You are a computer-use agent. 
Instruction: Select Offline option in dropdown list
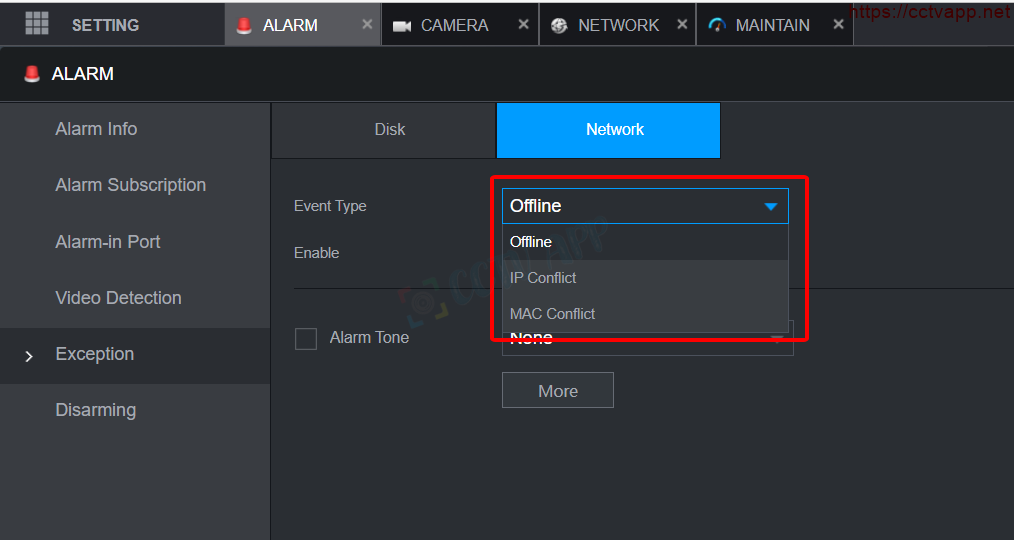531,242
